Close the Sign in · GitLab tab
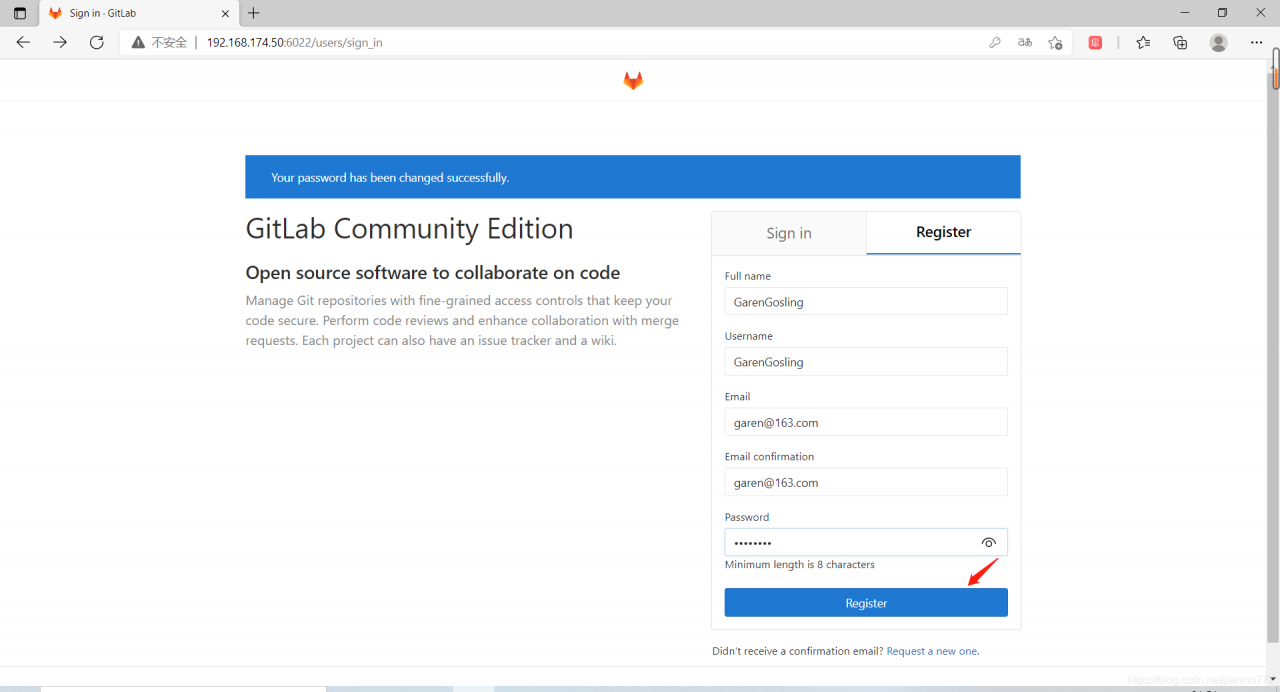The image size is (1280, 692). click(225, 13)
